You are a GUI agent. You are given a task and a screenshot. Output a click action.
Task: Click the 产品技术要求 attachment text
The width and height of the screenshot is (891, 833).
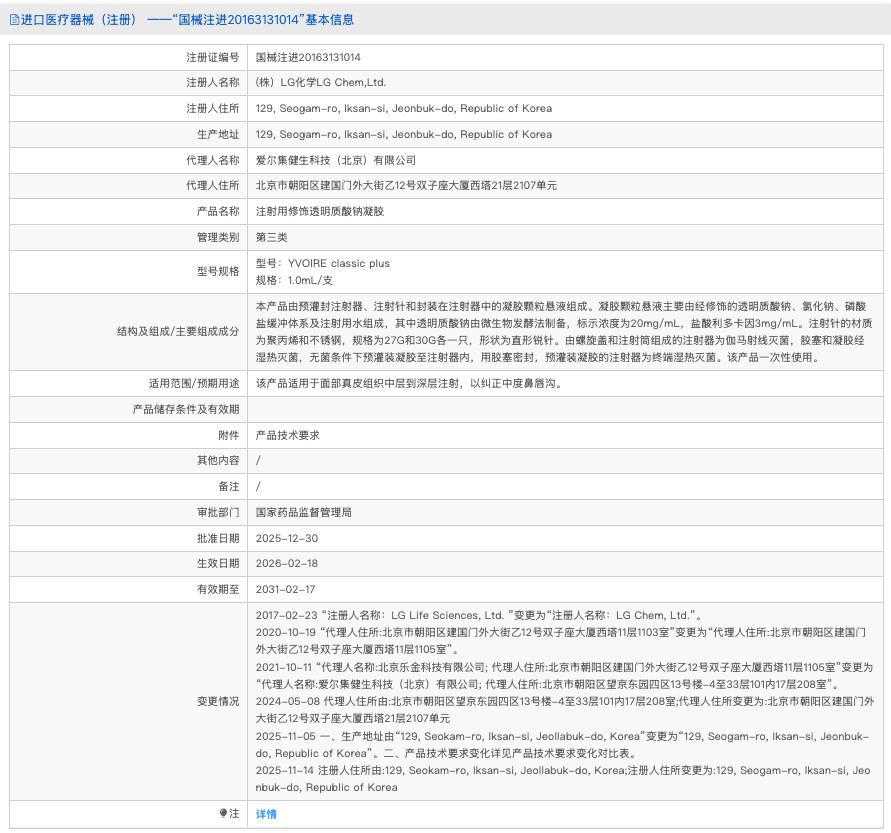click(x=288, y=435)
